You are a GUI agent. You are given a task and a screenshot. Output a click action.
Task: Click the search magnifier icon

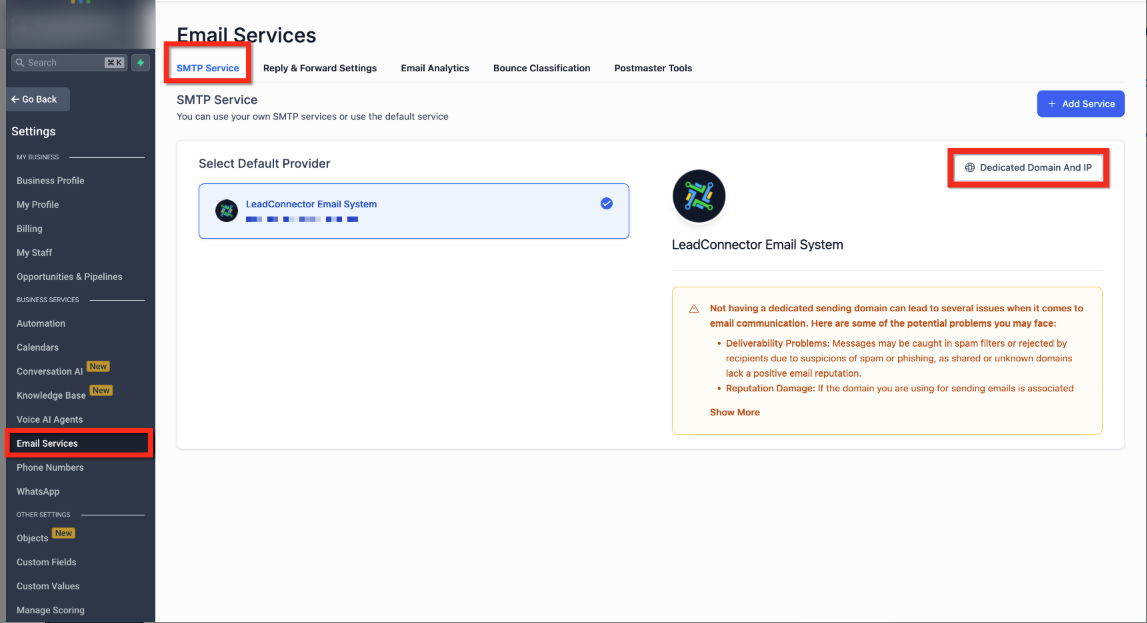click(21, 62)
